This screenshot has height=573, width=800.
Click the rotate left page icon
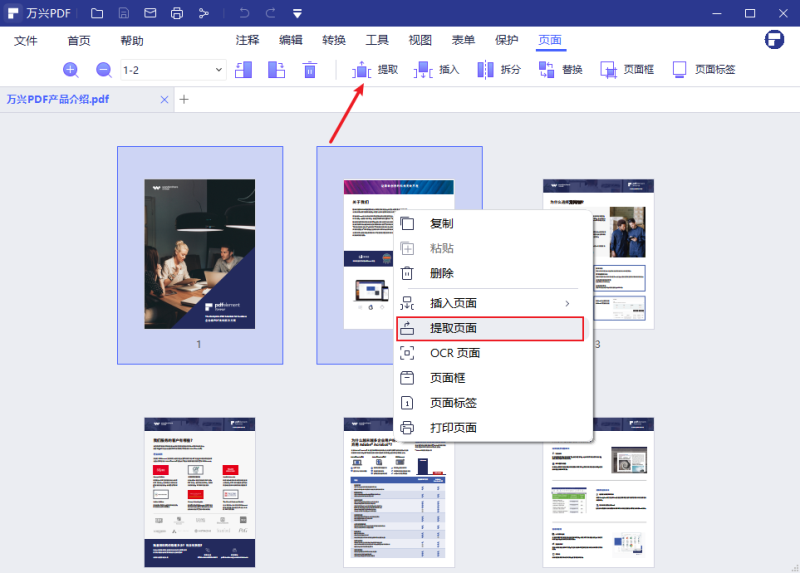243,69
